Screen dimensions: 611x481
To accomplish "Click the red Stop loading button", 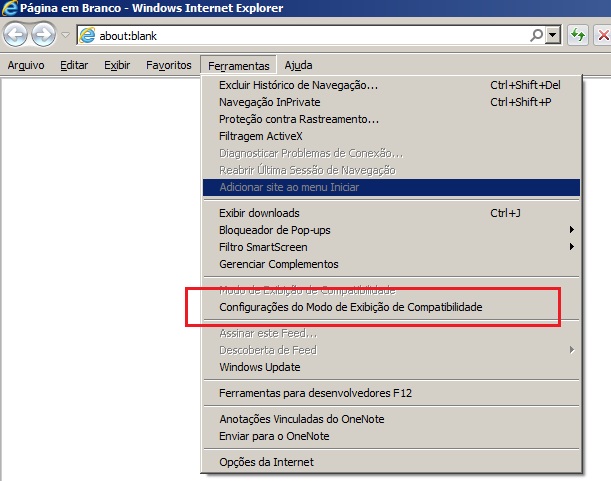I will (x=602, y=35).
